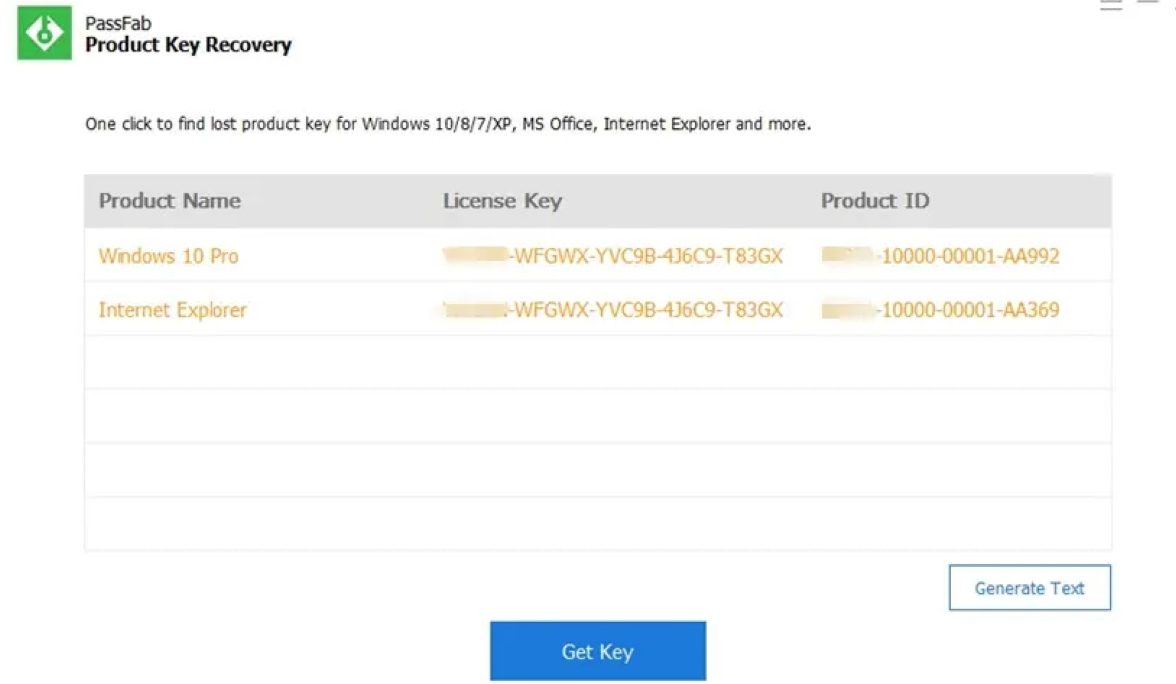Click the PassFab green key logo

45,33
